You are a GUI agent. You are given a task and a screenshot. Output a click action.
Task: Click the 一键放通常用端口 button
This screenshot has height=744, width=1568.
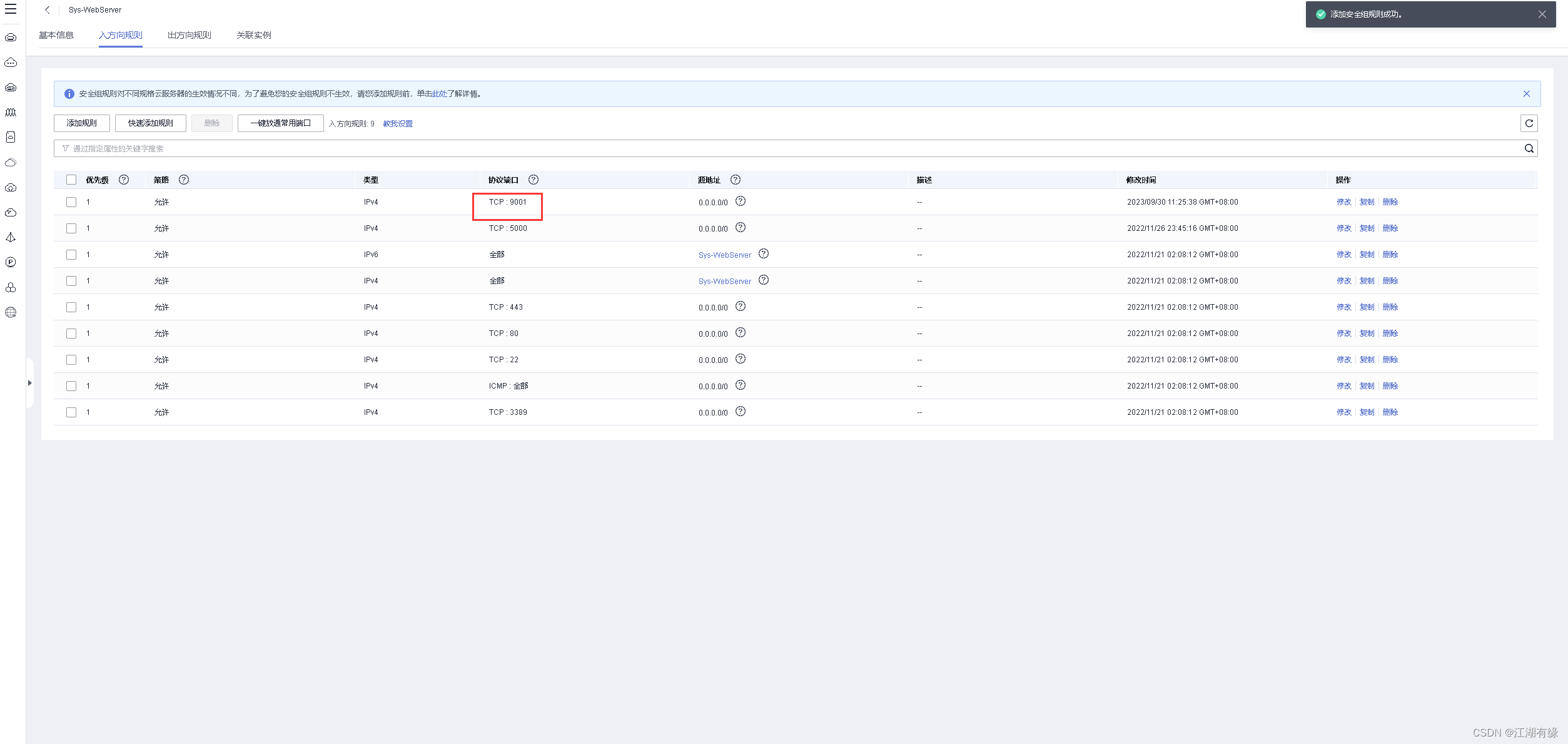(x=280, y=123)
